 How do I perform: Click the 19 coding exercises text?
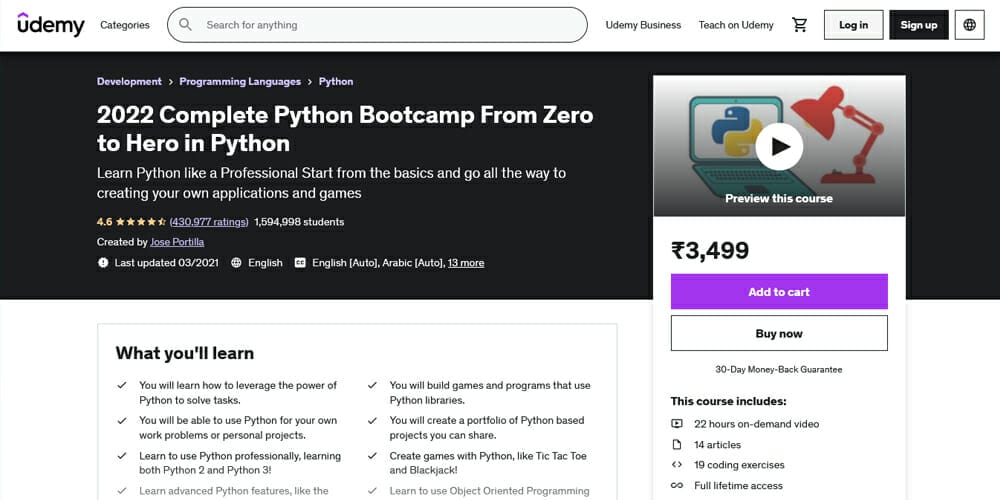(x=739, y=465)
